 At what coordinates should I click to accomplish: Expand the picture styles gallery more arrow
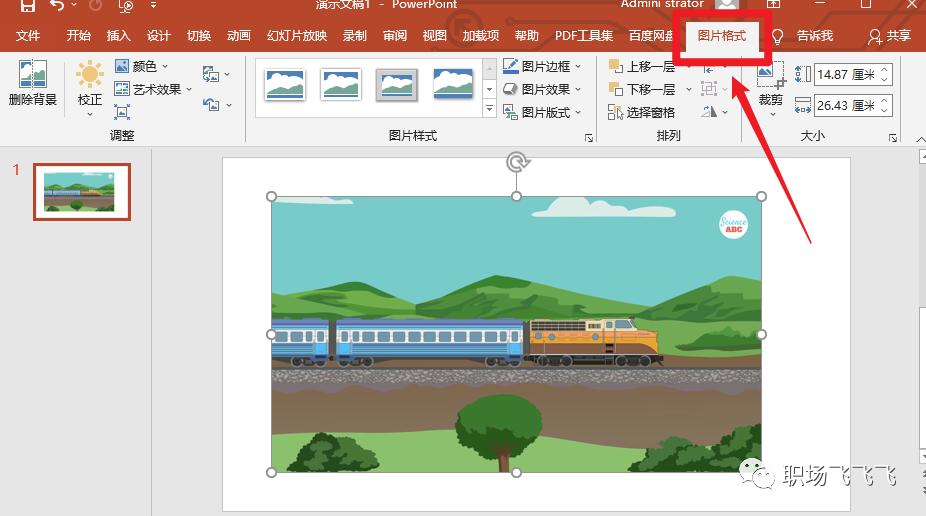coord(489,110)
